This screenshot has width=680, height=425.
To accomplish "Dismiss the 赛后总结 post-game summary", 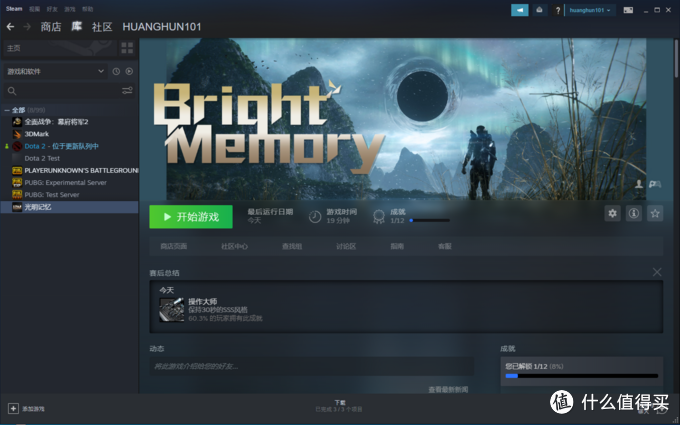I will [657, 272].
